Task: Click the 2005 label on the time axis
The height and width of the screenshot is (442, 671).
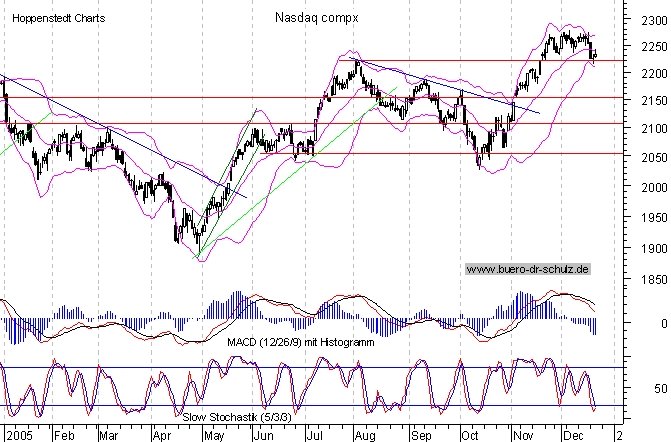Action: pos(20,436)
